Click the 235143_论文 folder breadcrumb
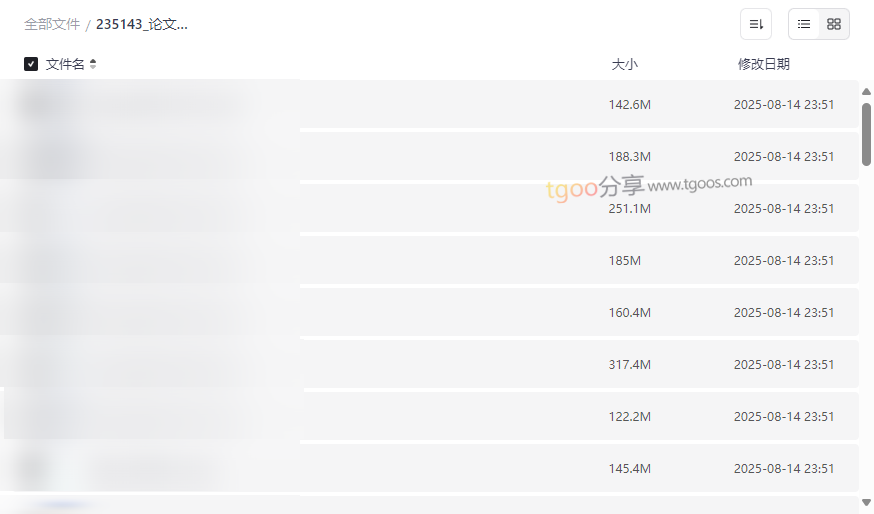Screen dimensions: 874x514 click(142, 24)
